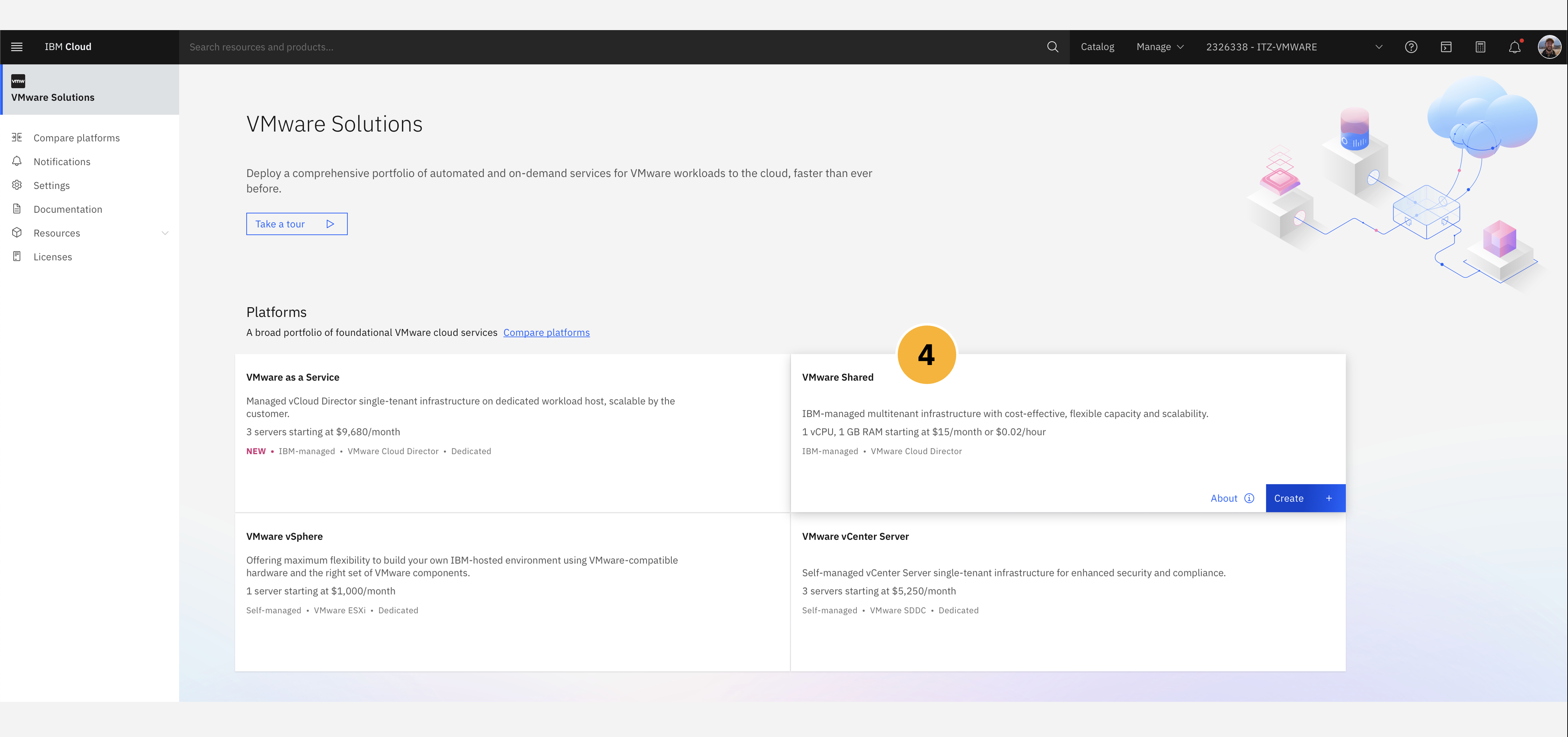Click the VMware Solutions 'vmw' logo icon

tap(17, 80)
